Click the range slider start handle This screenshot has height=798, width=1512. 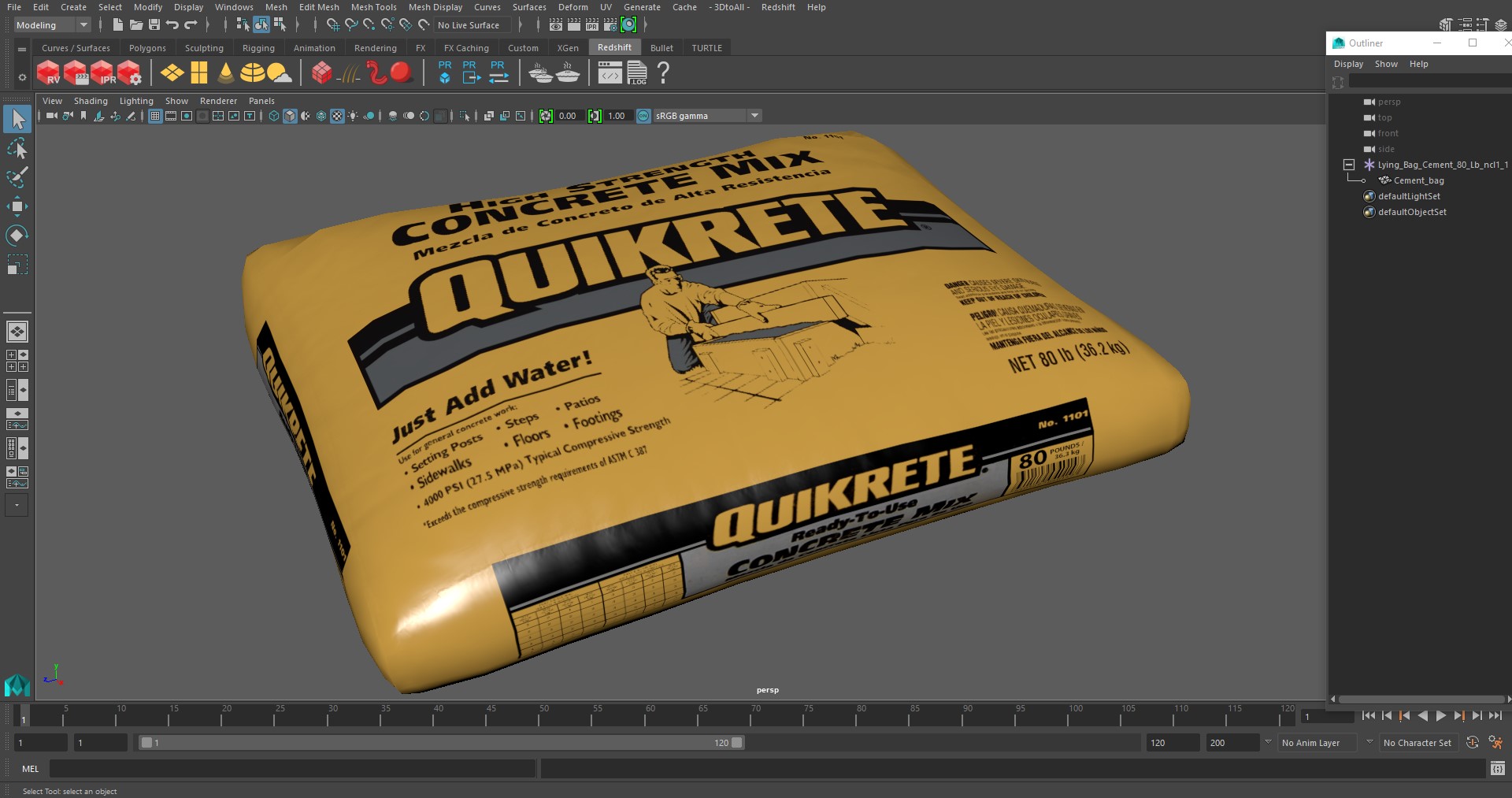tap(146, 742)
